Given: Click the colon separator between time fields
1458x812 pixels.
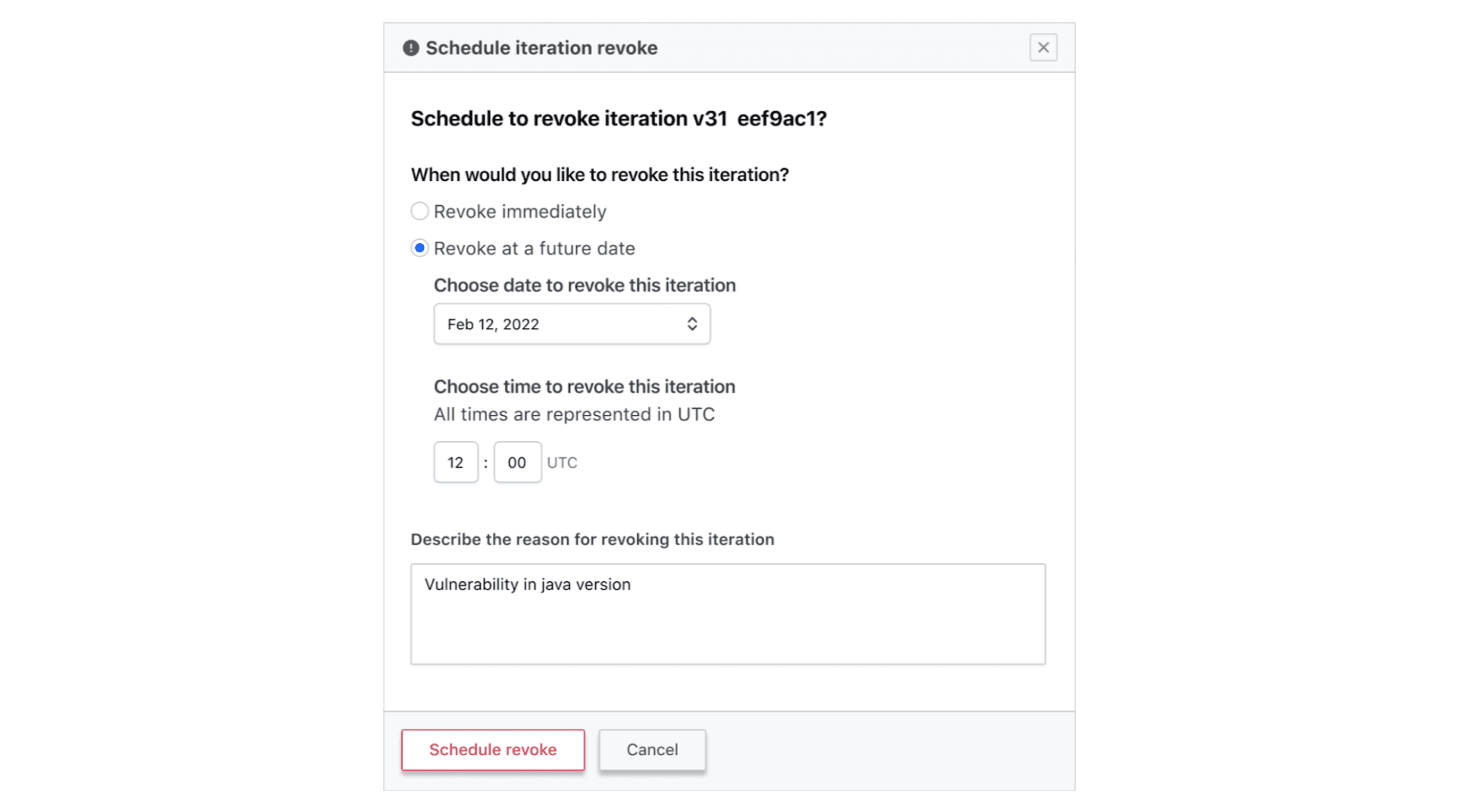Looking at the screenshot, I should [x=486, y=463].
